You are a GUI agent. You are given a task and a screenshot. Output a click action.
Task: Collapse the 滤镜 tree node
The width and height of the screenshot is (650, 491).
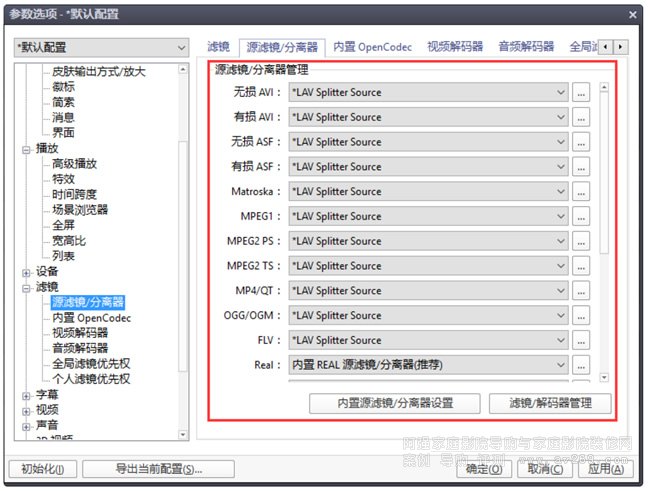click(27, 287)
